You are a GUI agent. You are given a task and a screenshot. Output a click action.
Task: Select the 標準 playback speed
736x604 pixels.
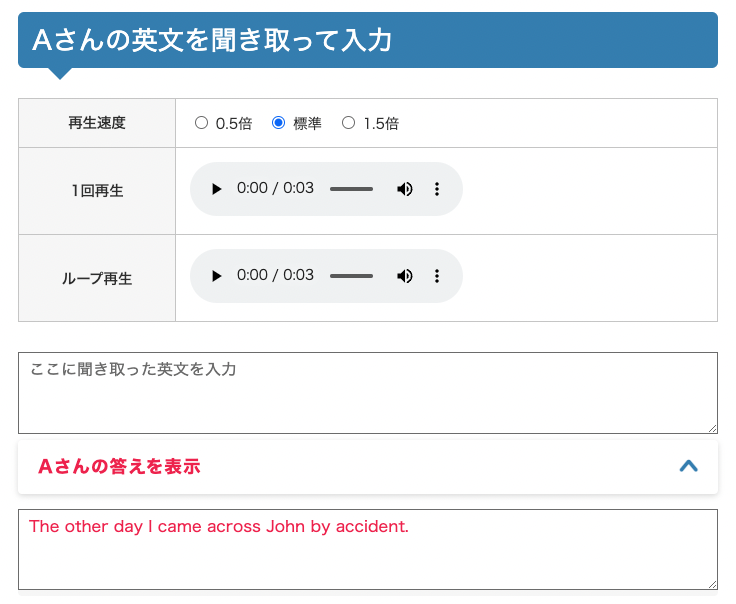point(278,123)
